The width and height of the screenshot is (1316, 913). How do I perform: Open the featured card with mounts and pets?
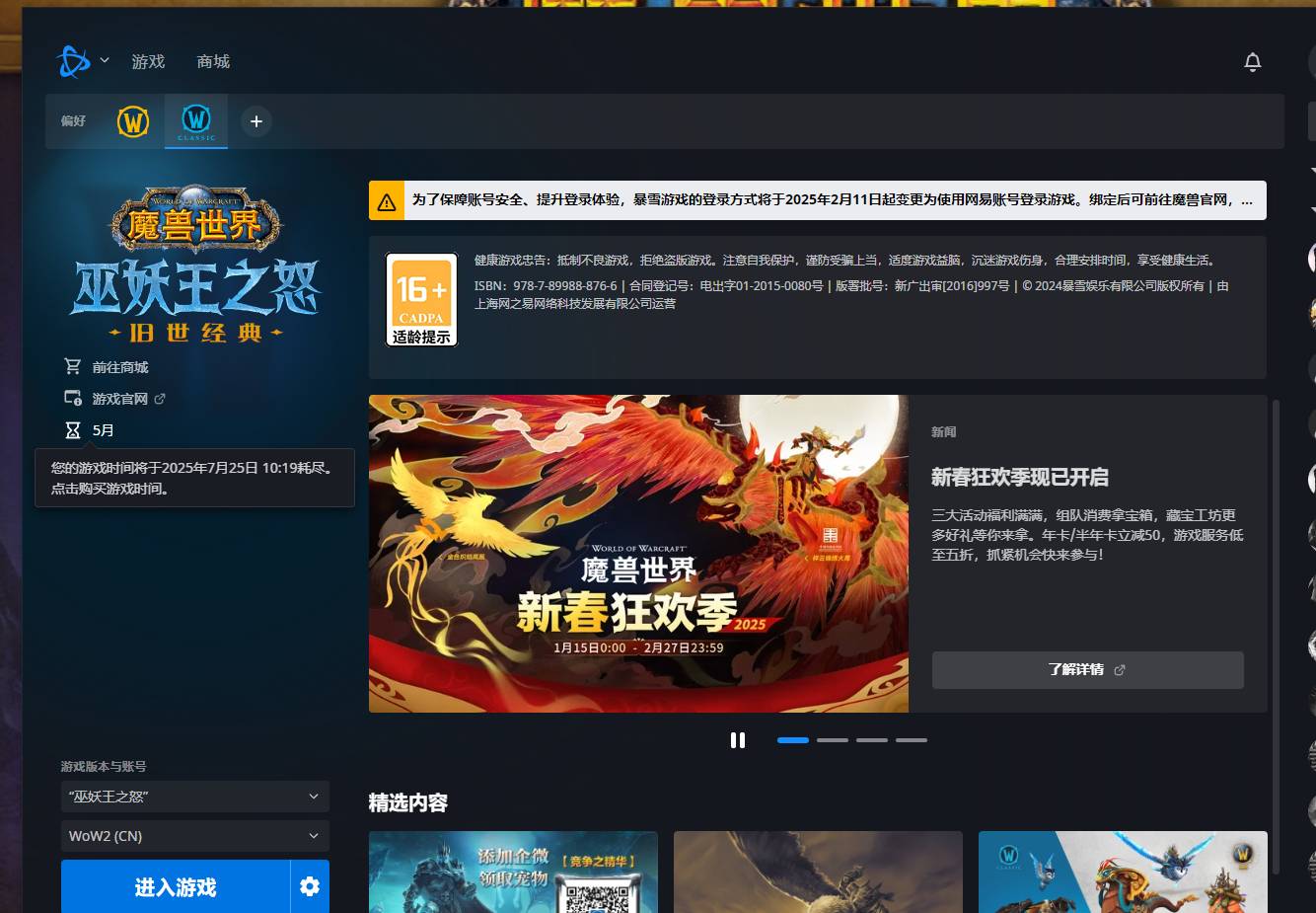pyautogui.click(x=1123, y=873)
